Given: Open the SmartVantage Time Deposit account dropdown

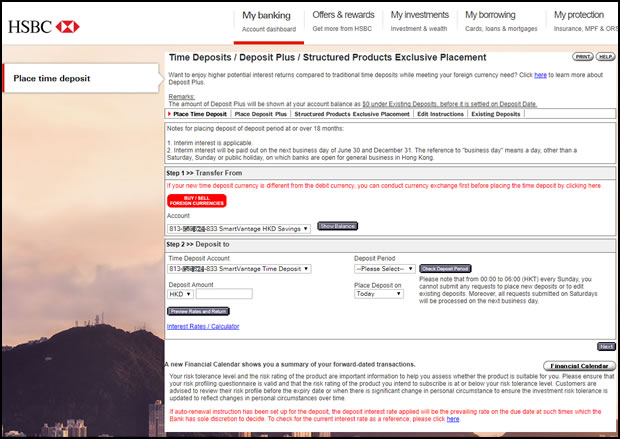Looking at the screenshot, I should [x=239, y=269].
